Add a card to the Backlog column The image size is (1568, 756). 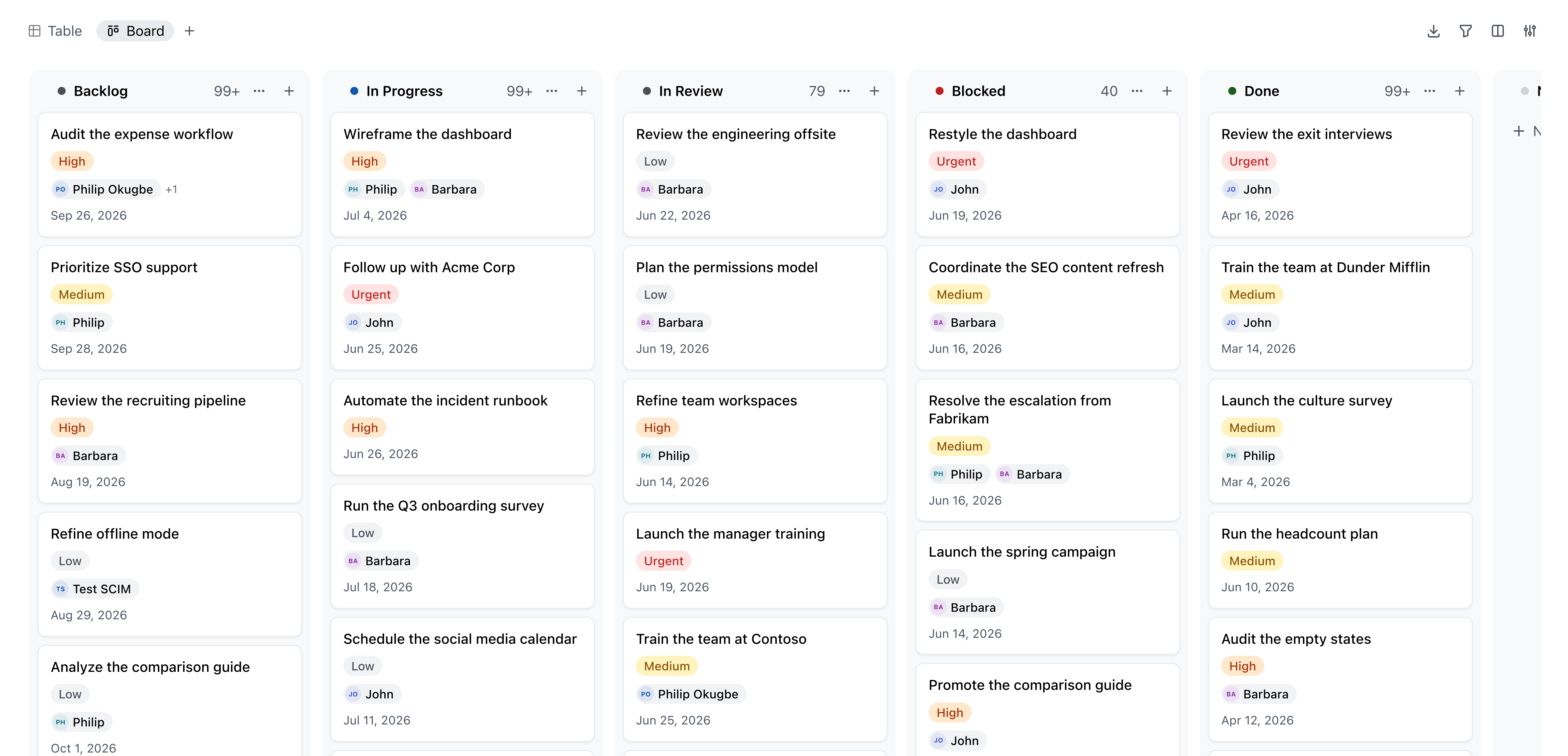tap(289, 91)
